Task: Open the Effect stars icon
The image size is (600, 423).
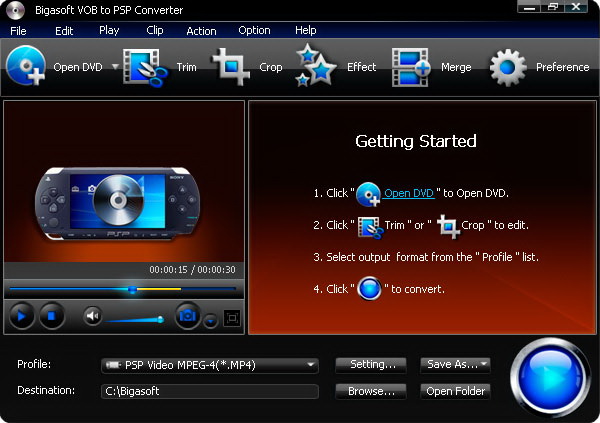Action: [x=316, y=65]
